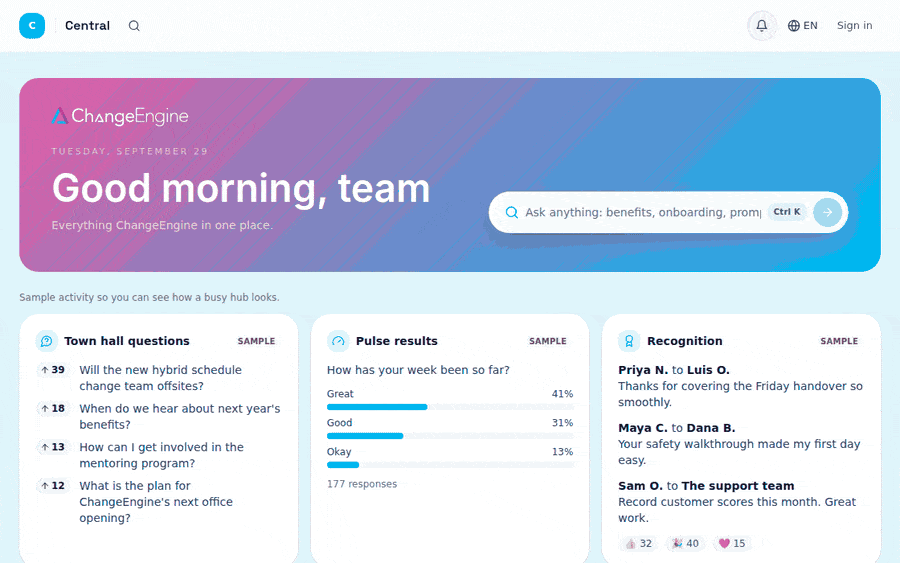This screenshot has width=900, height=563.
Task: Open notifications with the bell icon
Action: click(762, 26)
